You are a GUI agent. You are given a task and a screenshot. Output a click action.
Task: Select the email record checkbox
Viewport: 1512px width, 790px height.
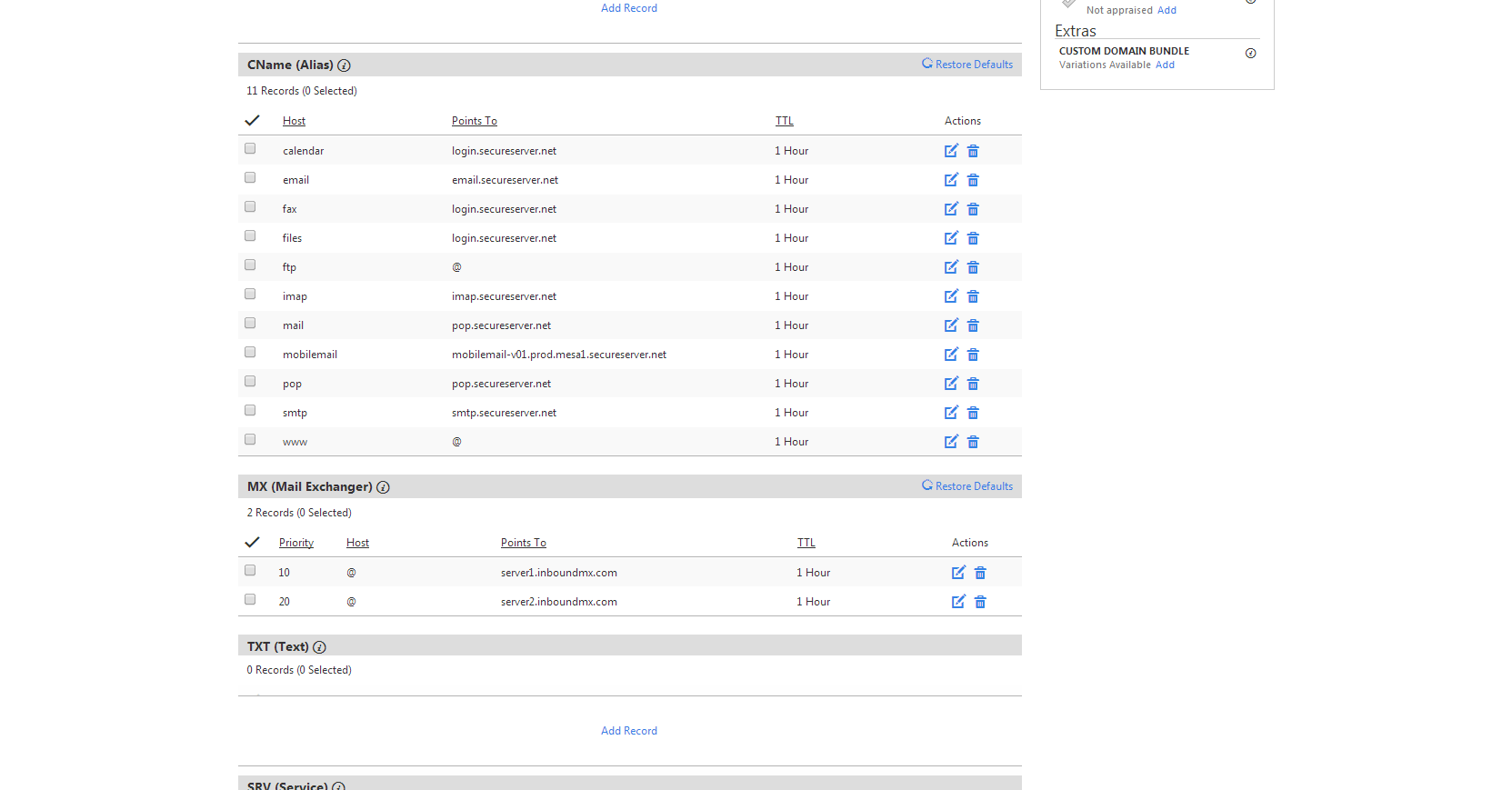coord(250,177)
